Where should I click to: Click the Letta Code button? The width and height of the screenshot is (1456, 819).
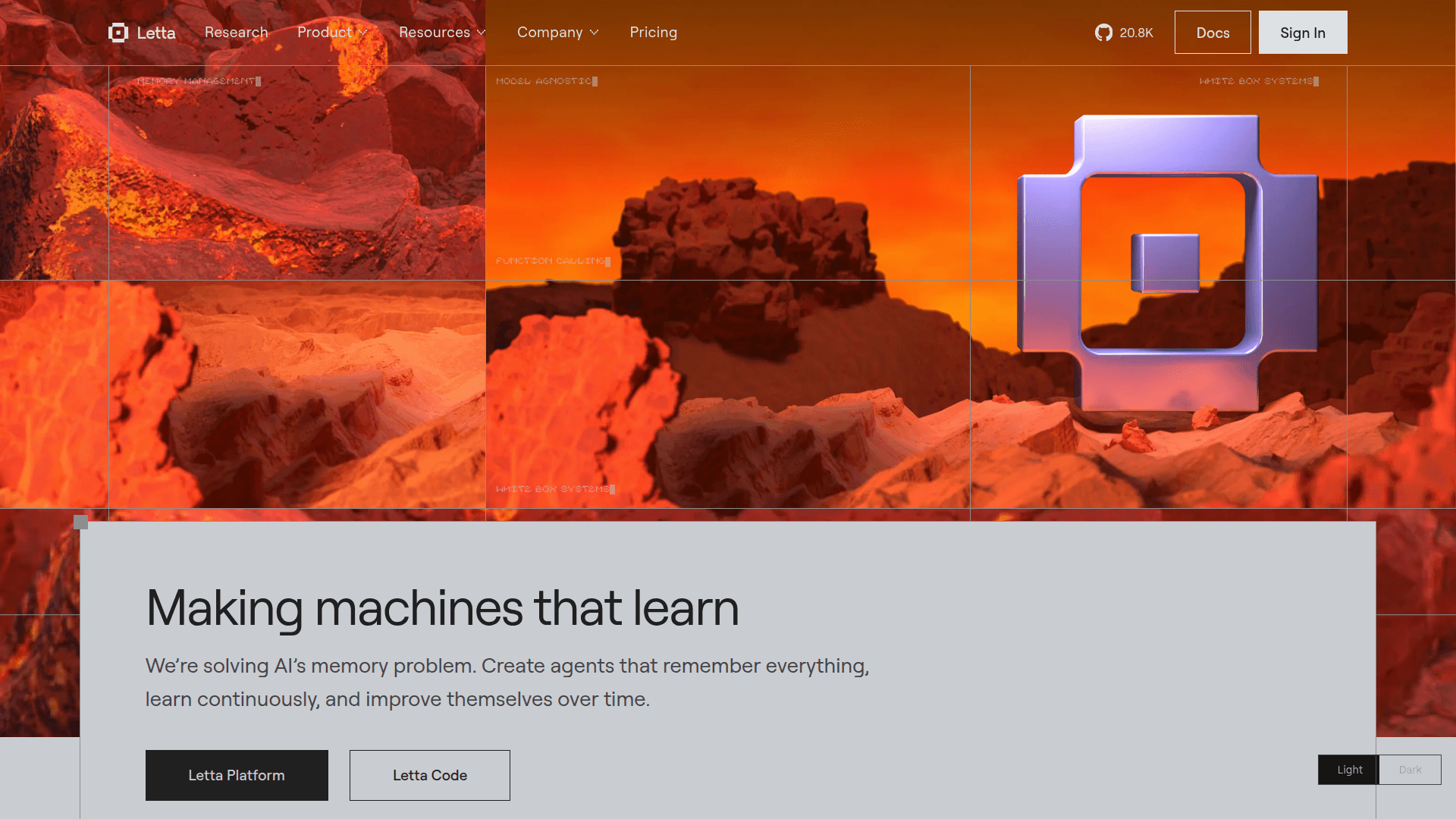pyautogui.click(x=430, y=775)
